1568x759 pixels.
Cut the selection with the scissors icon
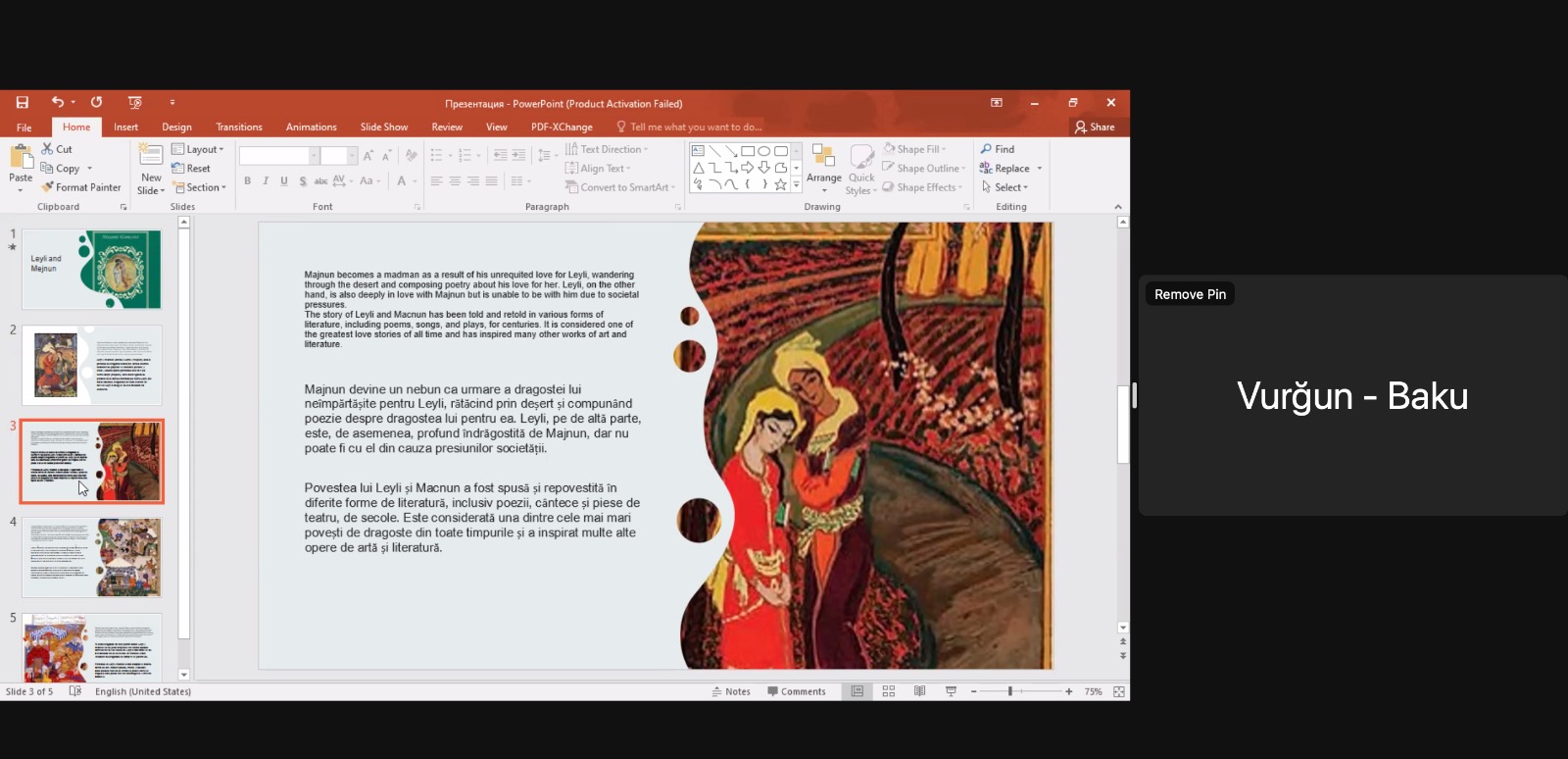(57, 149)
